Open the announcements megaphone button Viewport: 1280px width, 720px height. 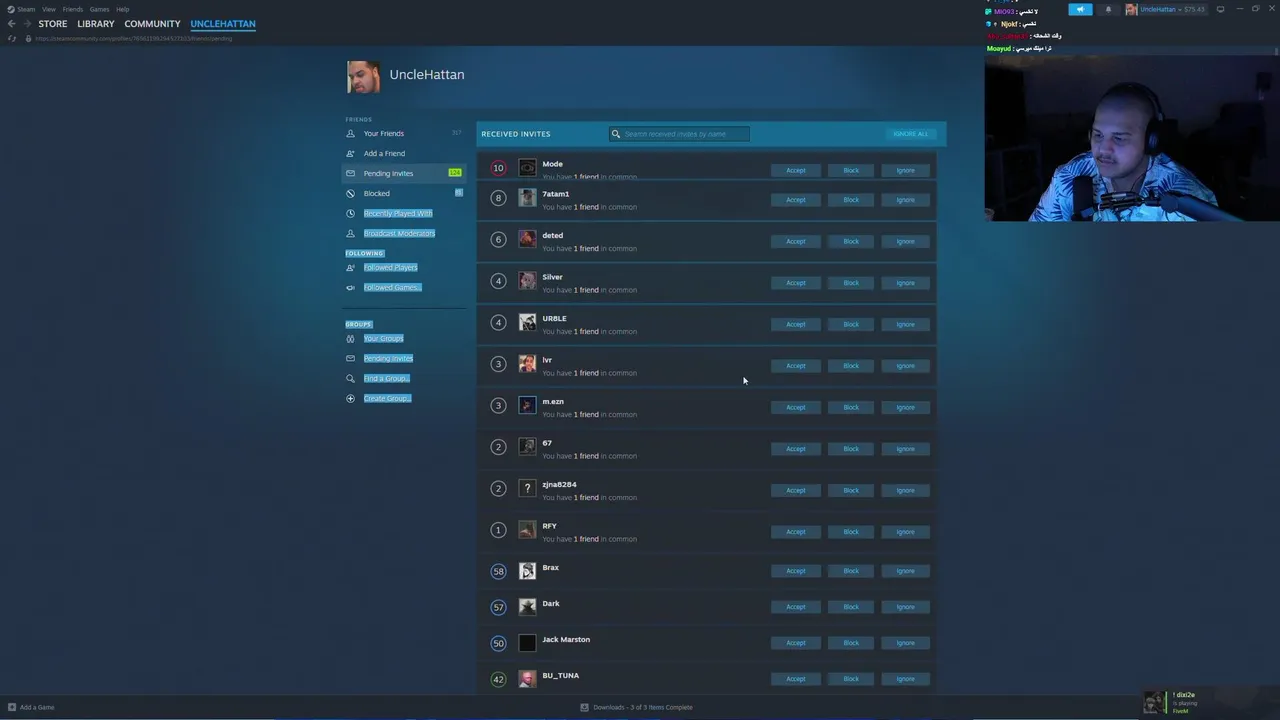(x=1080, y=9)
